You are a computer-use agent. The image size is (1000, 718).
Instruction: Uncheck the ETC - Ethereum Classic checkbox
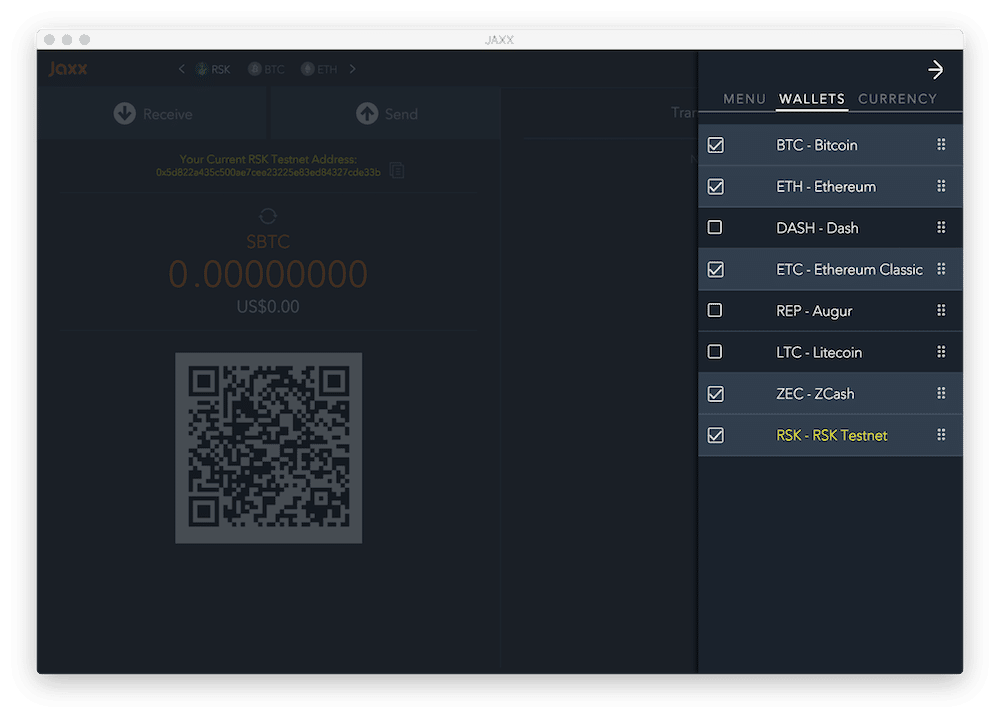pos(716,269)
